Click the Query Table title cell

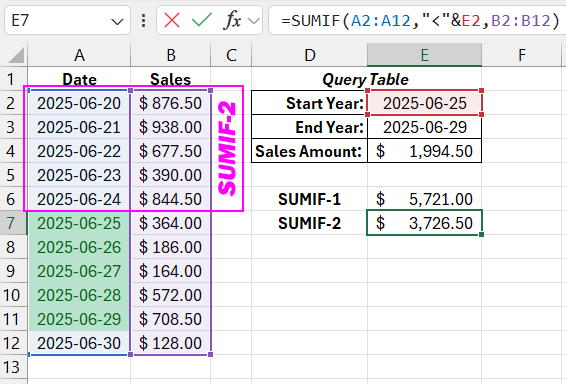click(365, 79)
